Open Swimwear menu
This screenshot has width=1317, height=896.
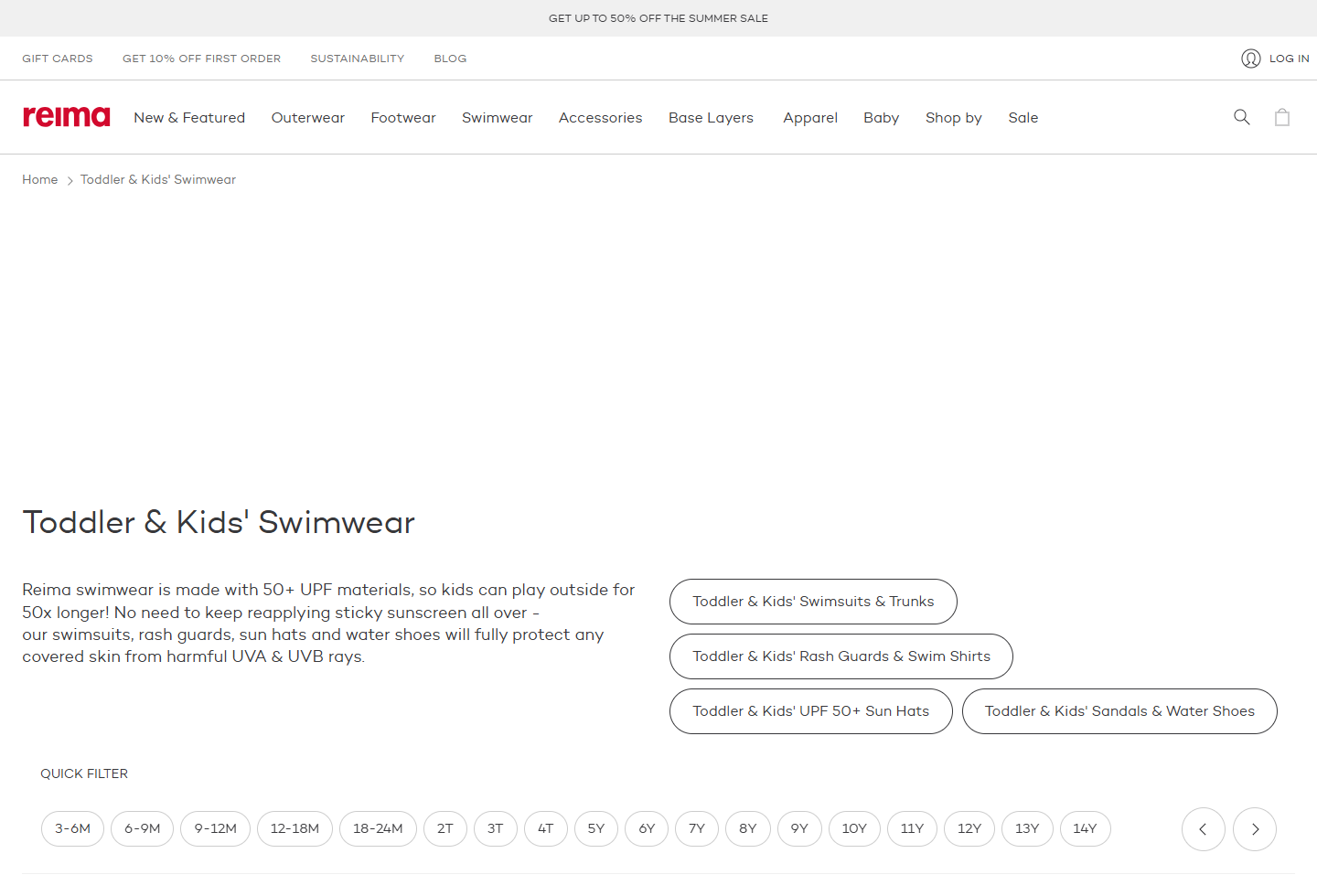coord(497,118)
